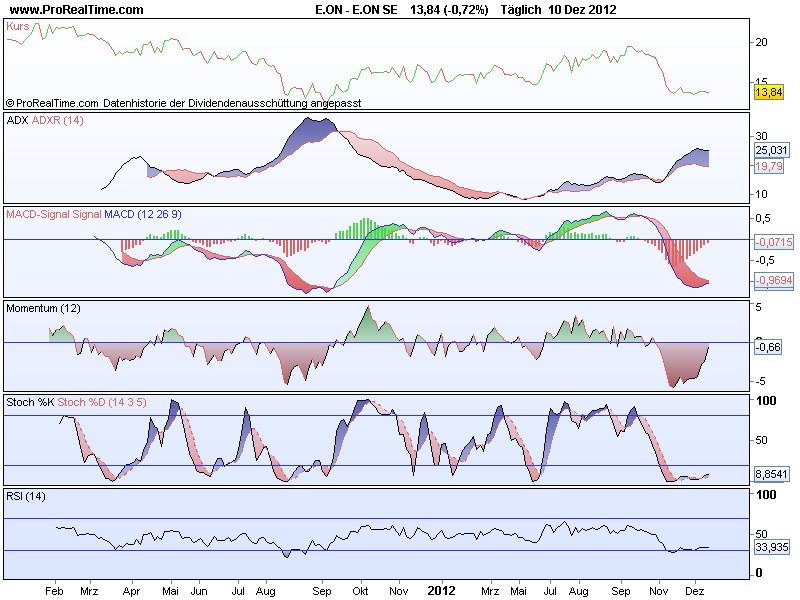Screen dimensions: 800x600
Task: Click the Feb marker on time axis
Action: tap(54, 591)
